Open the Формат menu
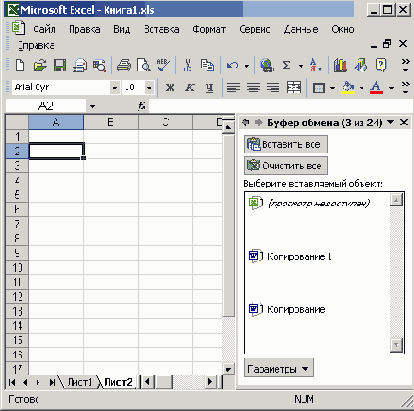The height and width of the screenshot is (411, 414). pos(209,29)
